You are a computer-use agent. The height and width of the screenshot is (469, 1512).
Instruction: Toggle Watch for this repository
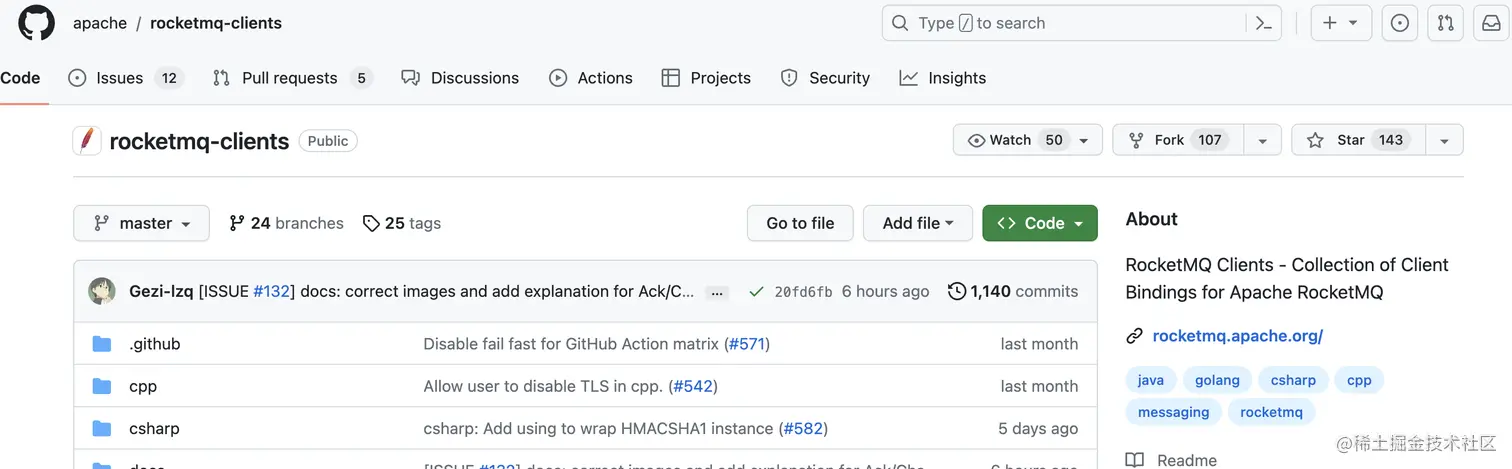[x=1013, y=140]
